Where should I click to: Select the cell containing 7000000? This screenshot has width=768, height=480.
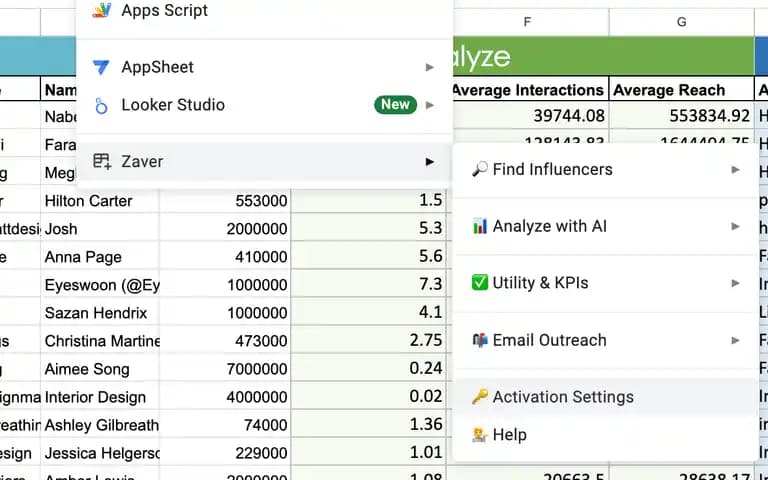tap(225, 369)
